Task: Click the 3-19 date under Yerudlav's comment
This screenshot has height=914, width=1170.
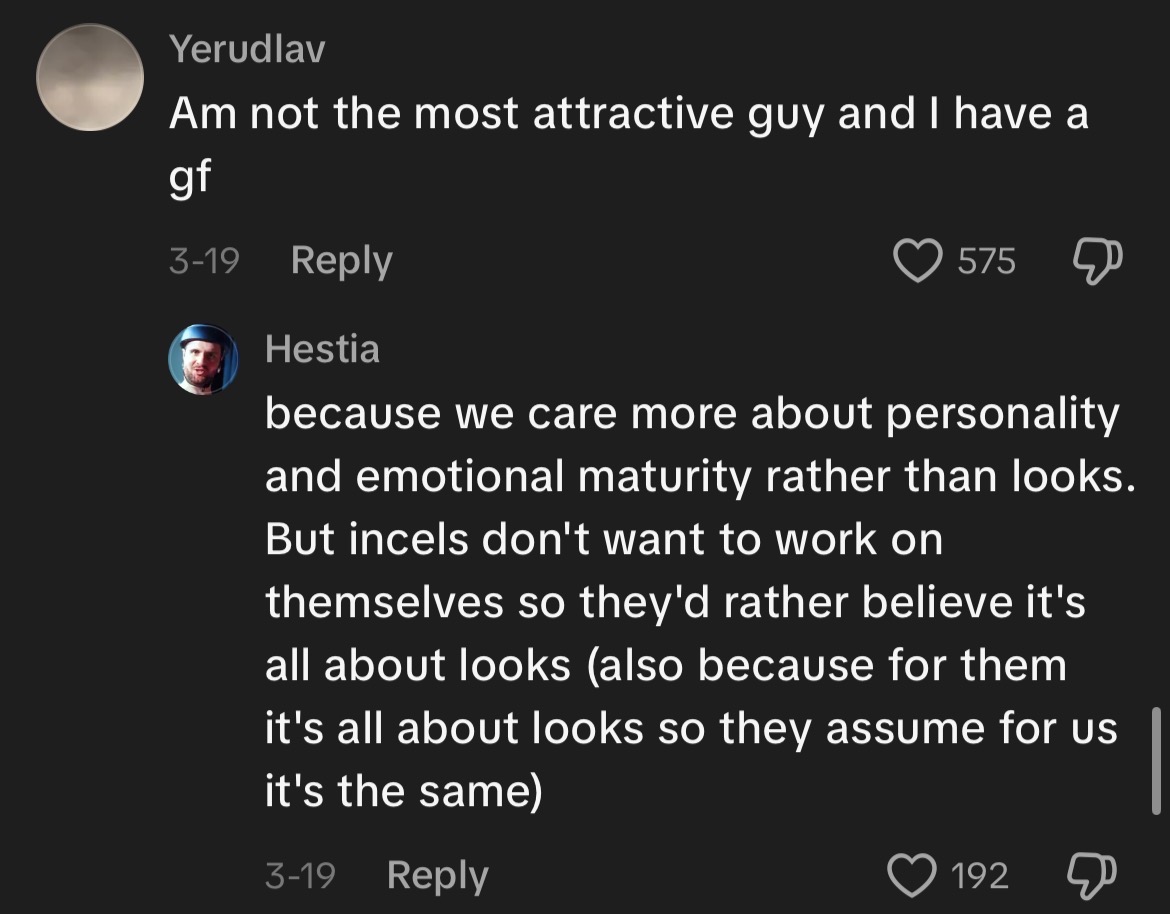Action: (x=204, y=262)
